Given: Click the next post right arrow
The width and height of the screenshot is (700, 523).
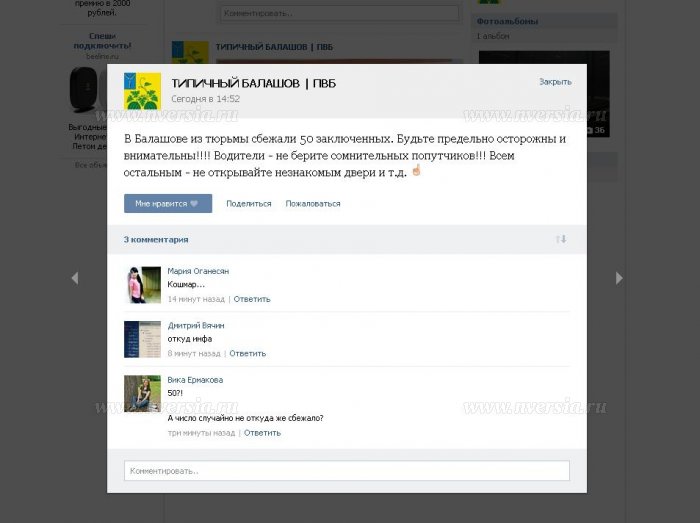Looking at the screenshot, I should [619, 278].
